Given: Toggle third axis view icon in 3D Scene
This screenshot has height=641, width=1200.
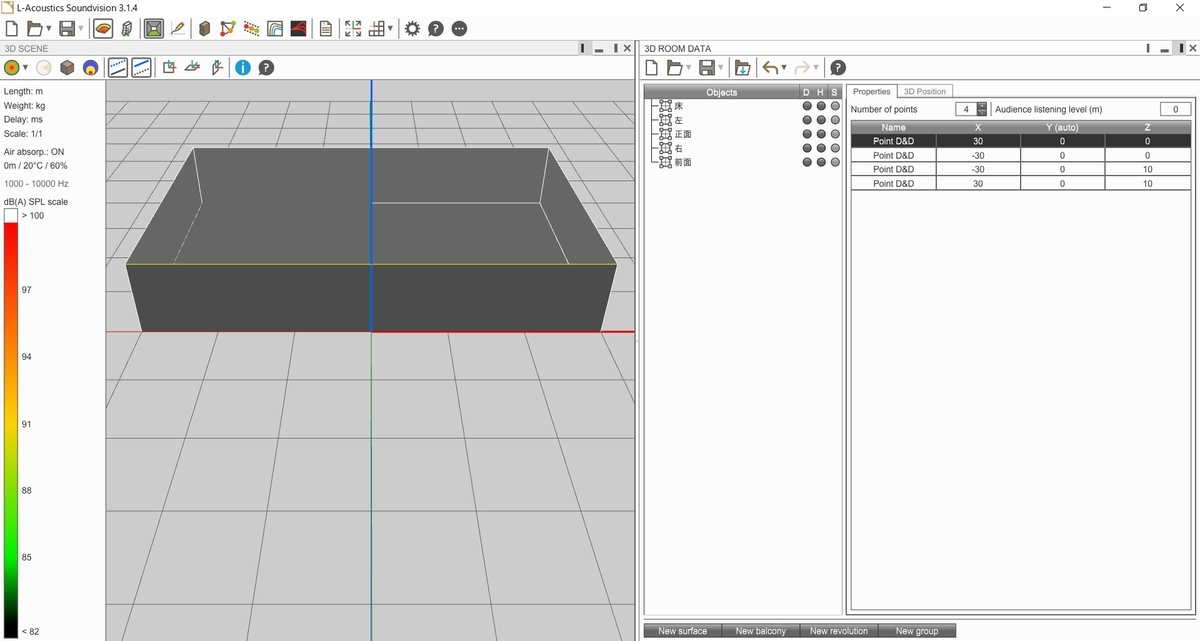Looking at the screenshot, I should click(x=216, y=68).
